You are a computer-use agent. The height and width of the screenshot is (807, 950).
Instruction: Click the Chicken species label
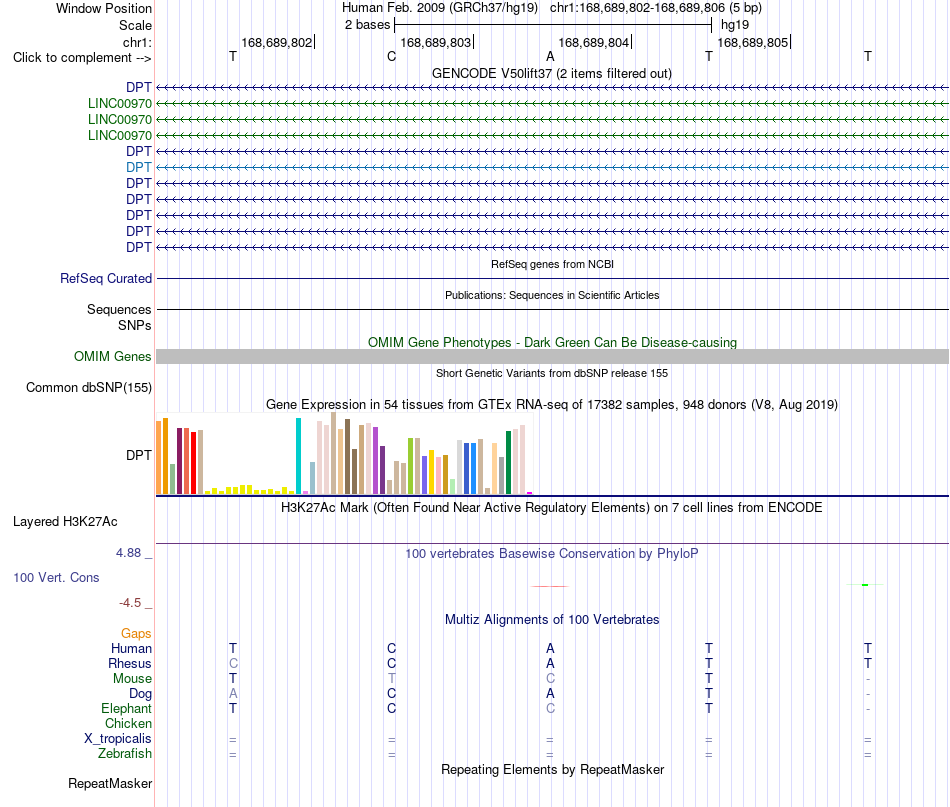pyautogui.click(x=128, y=723)
